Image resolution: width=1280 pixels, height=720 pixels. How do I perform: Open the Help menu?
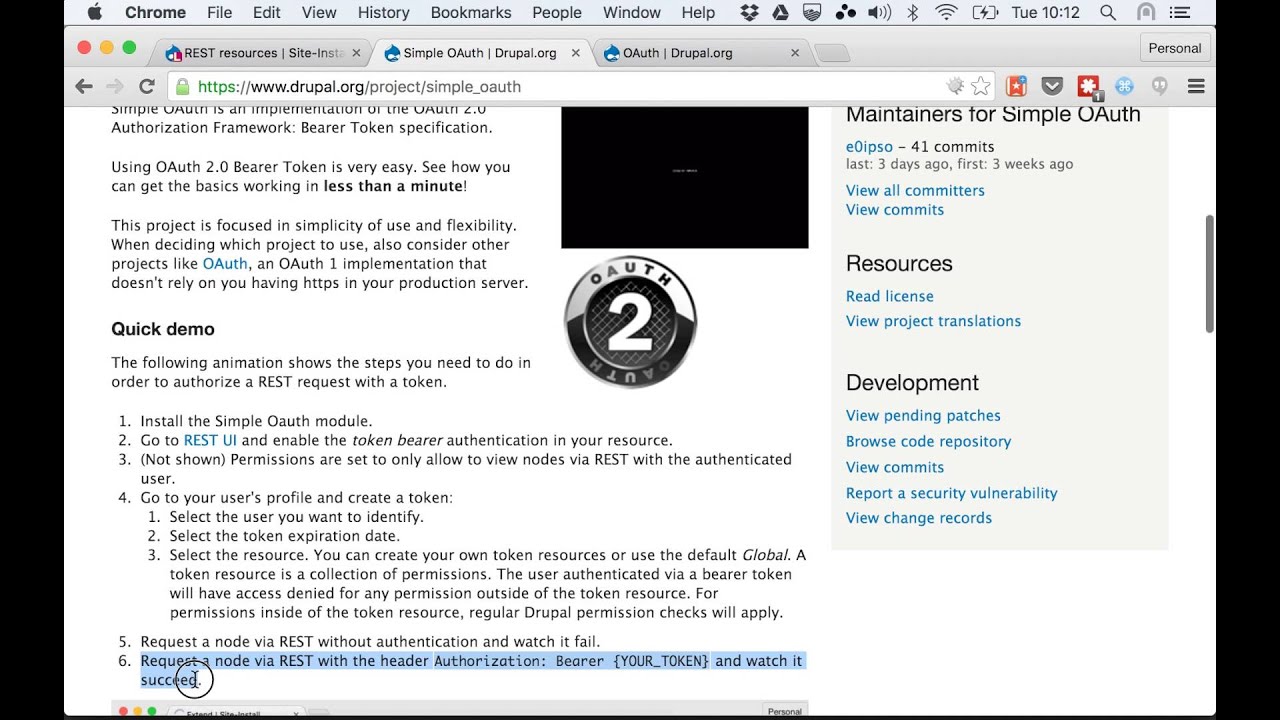tap(698, 12)
